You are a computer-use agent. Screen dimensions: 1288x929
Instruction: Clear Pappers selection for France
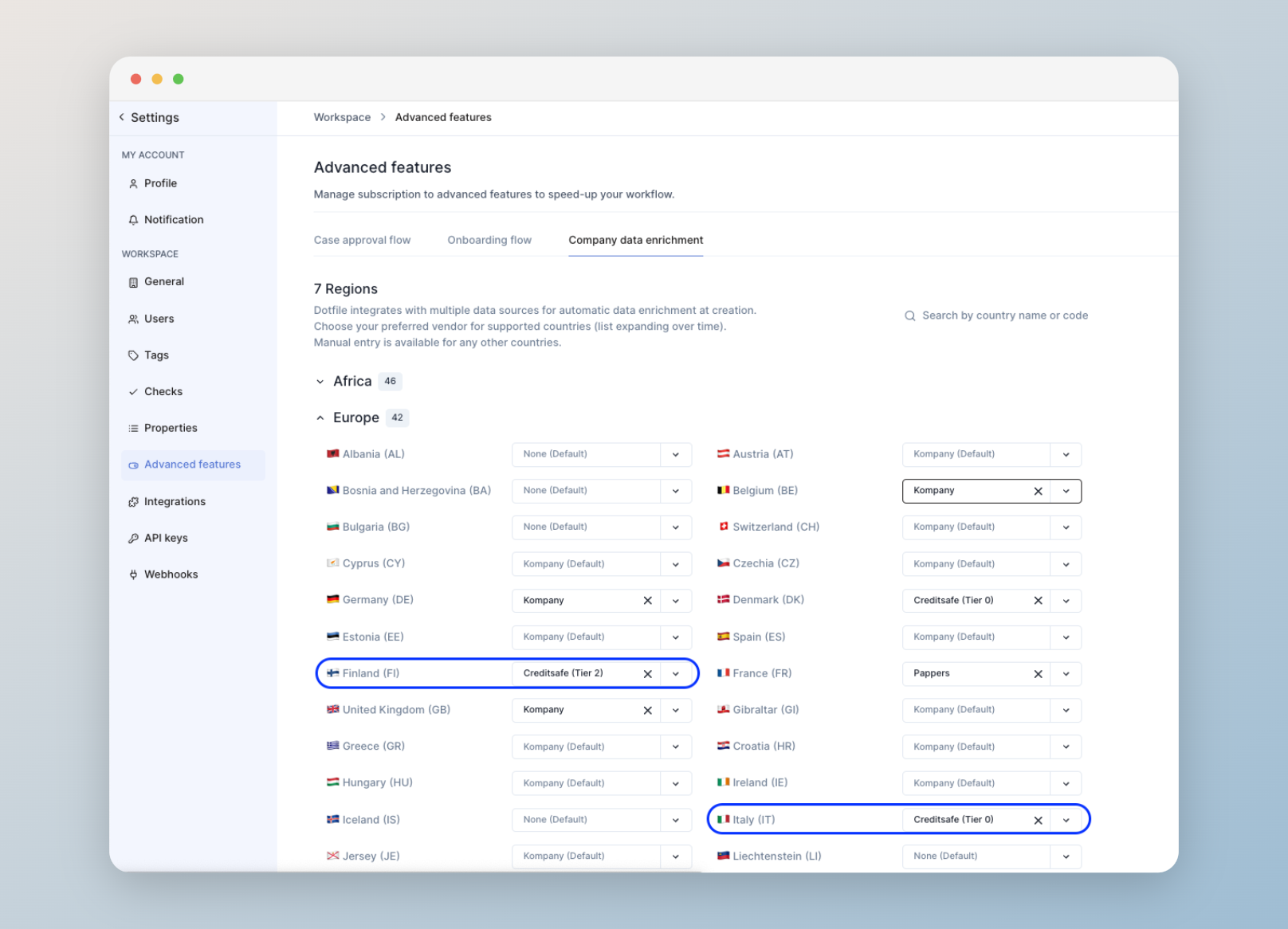tap(1038, 674)
